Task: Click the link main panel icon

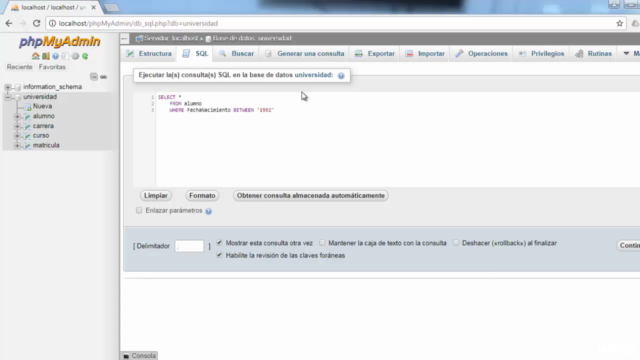Action: (x=104, y=77)
